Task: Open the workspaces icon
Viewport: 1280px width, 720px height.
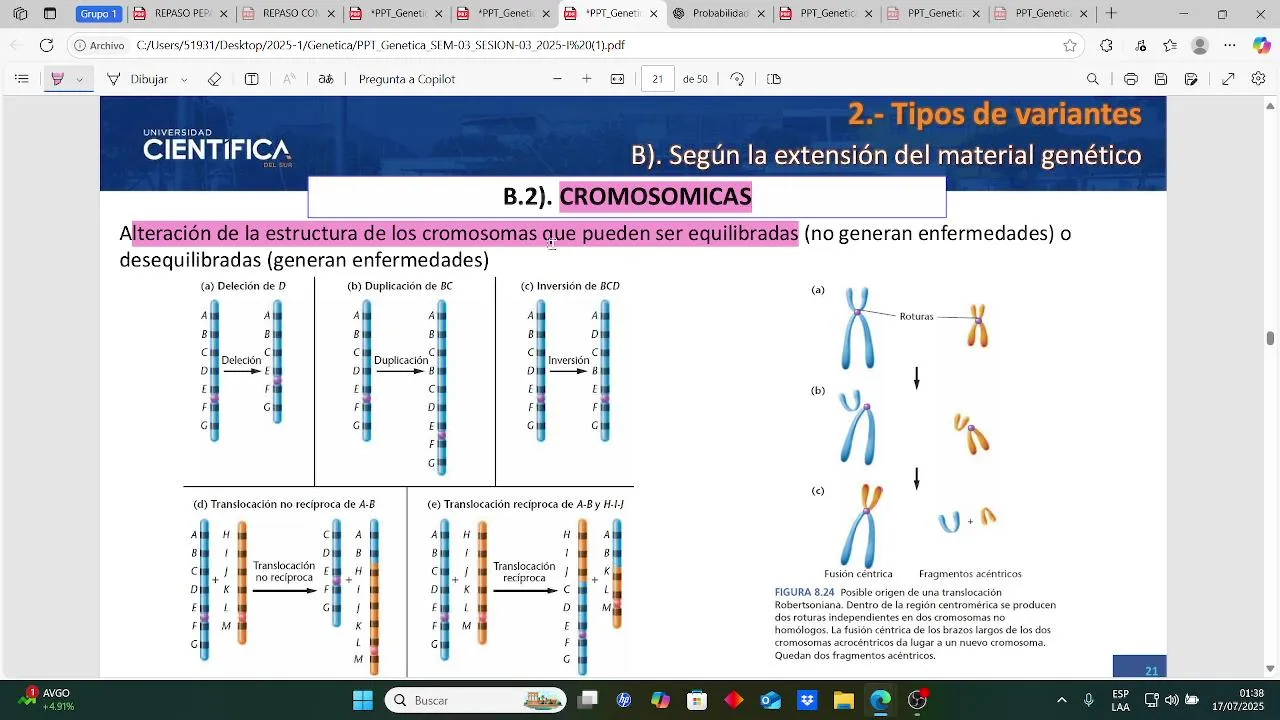Action: [20, 14]
